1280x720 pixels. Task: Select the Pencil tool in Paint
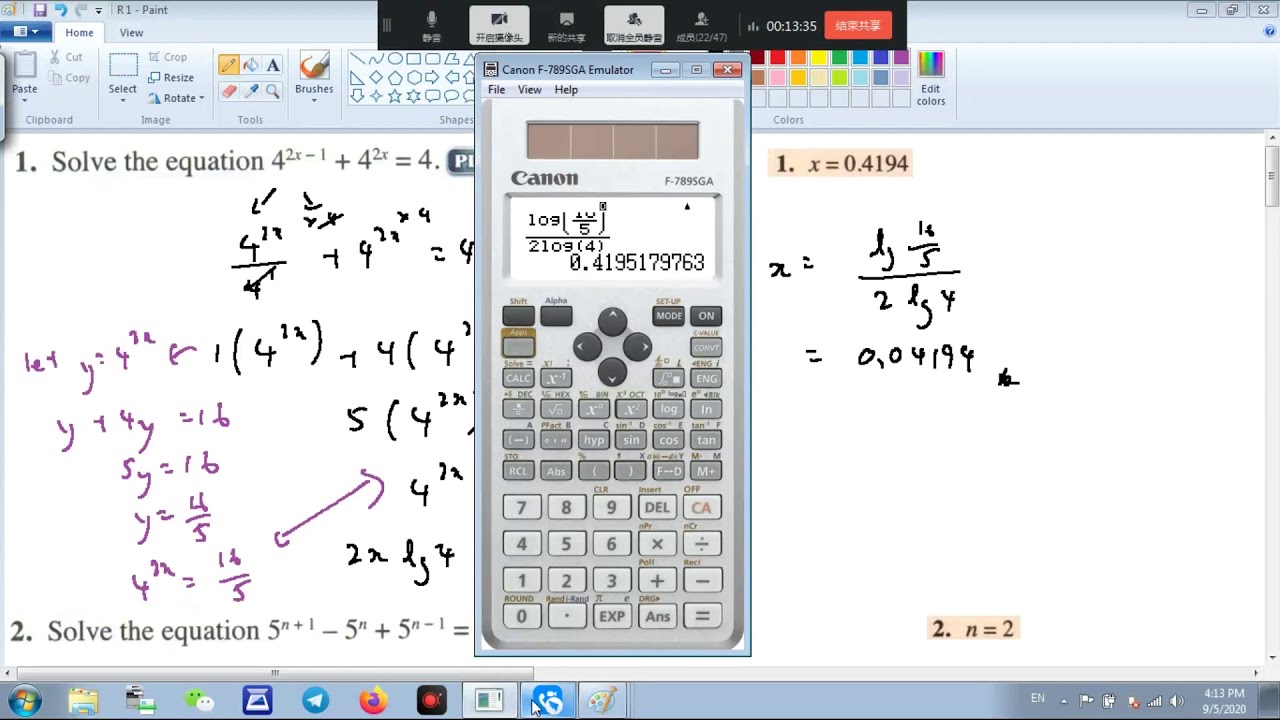click(229, 66)
